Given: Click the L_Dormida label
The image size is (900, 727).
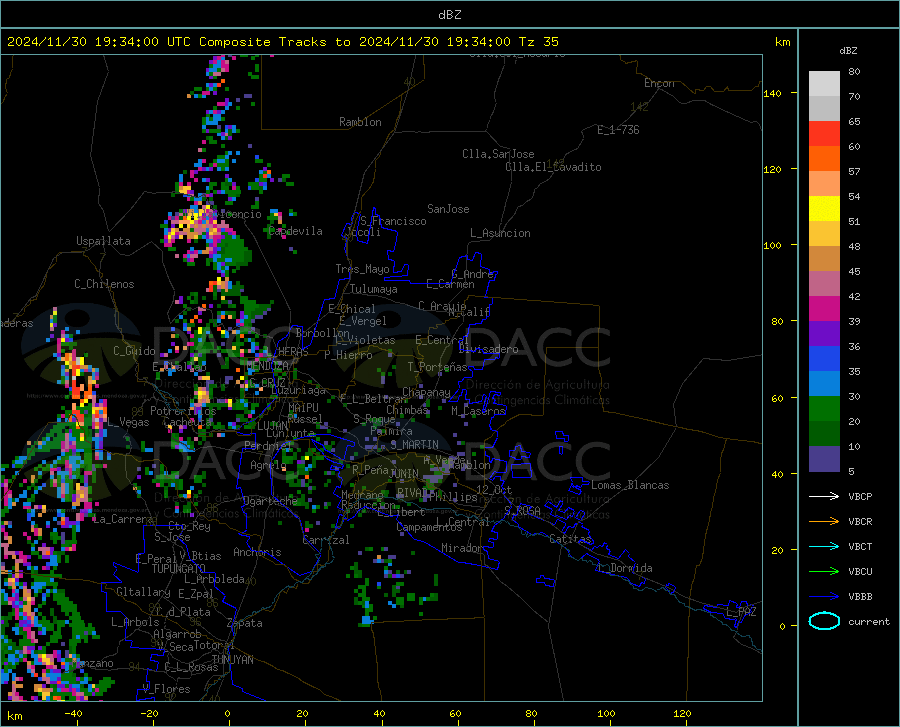Looking at the screenshot, I should click(624, 568).
